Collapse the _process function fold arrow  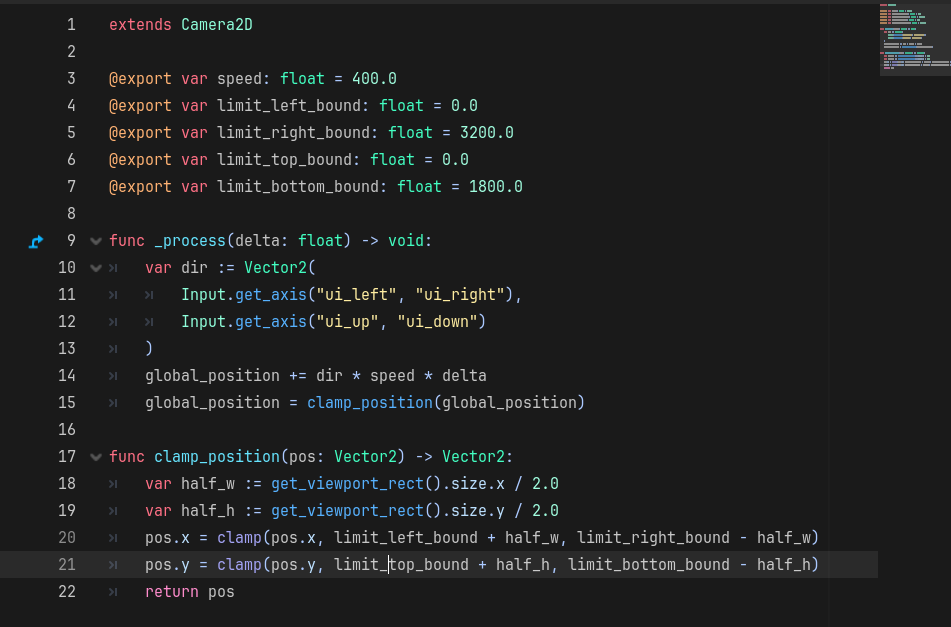[x=96, y=241]
